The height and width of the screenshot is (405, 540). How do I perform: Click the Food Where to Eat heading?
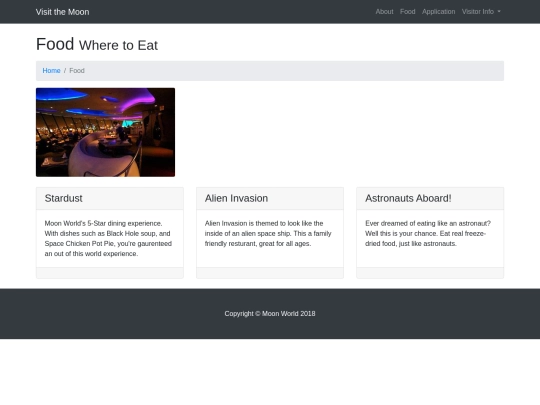(x=97, y=44)
